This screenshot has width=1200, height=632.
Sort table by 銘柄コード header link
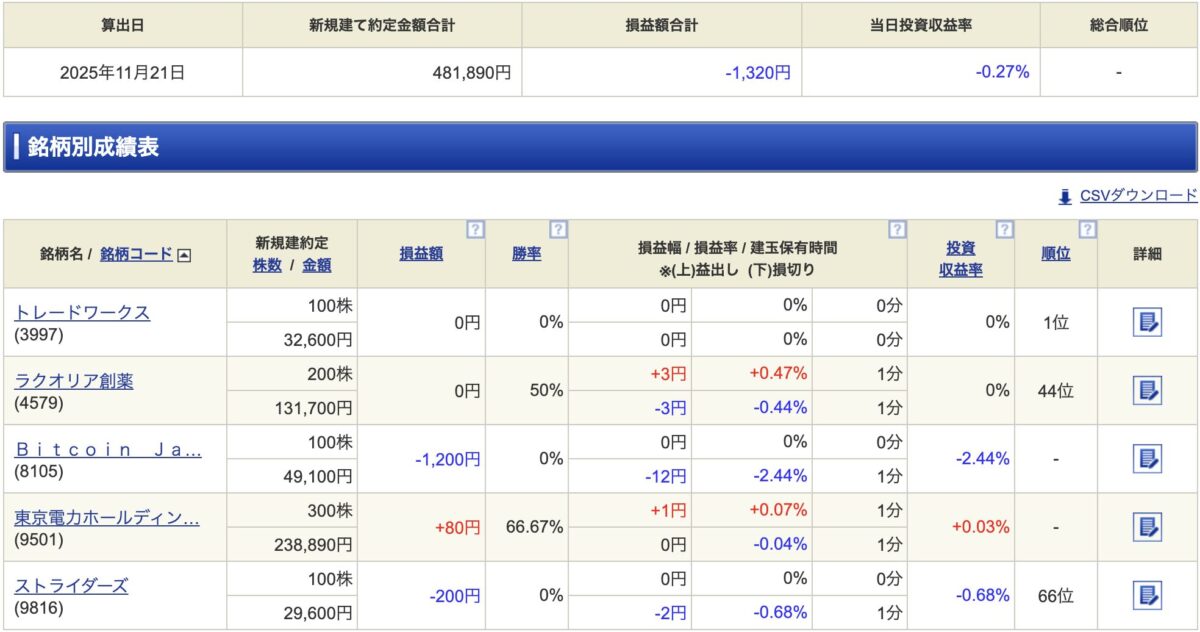click(x=136, y=254)
